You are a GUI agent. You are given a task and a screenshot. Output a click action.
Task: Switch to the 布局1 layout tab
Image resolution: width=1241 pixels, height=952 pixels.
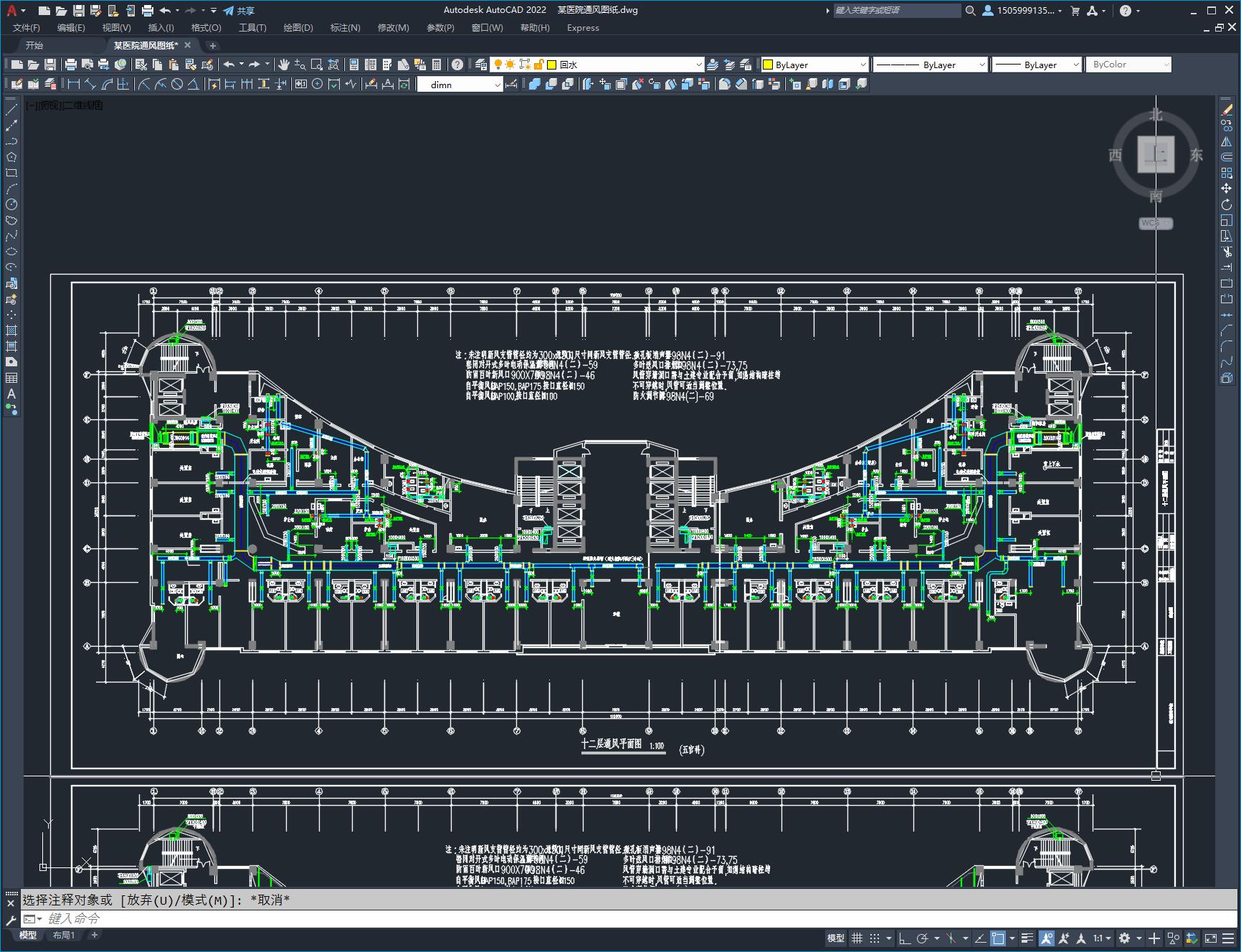(64, 935)
